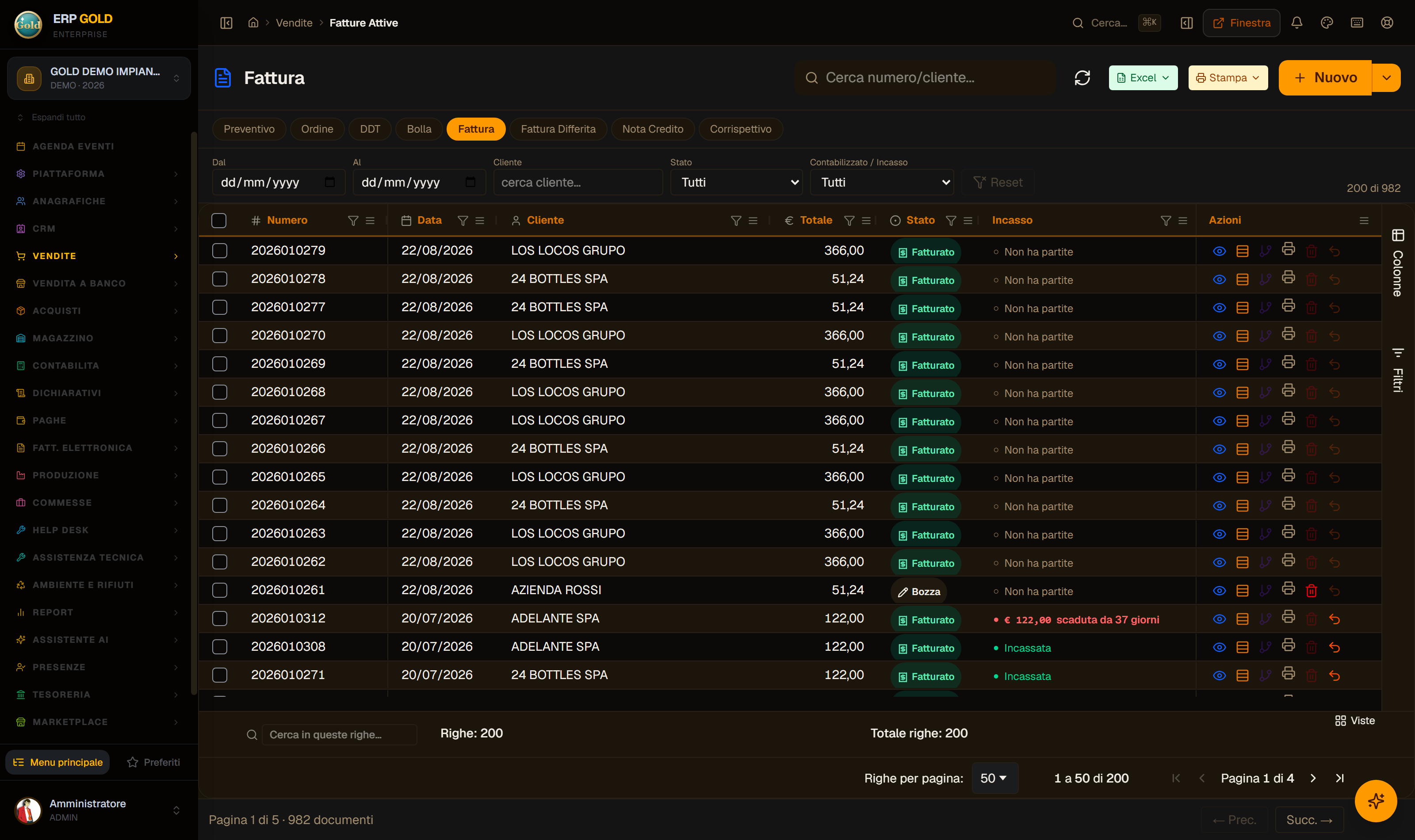This screenshot has width=1415, height=840.
Task: Click the Nuovo button
Action: click(1325, 77)
